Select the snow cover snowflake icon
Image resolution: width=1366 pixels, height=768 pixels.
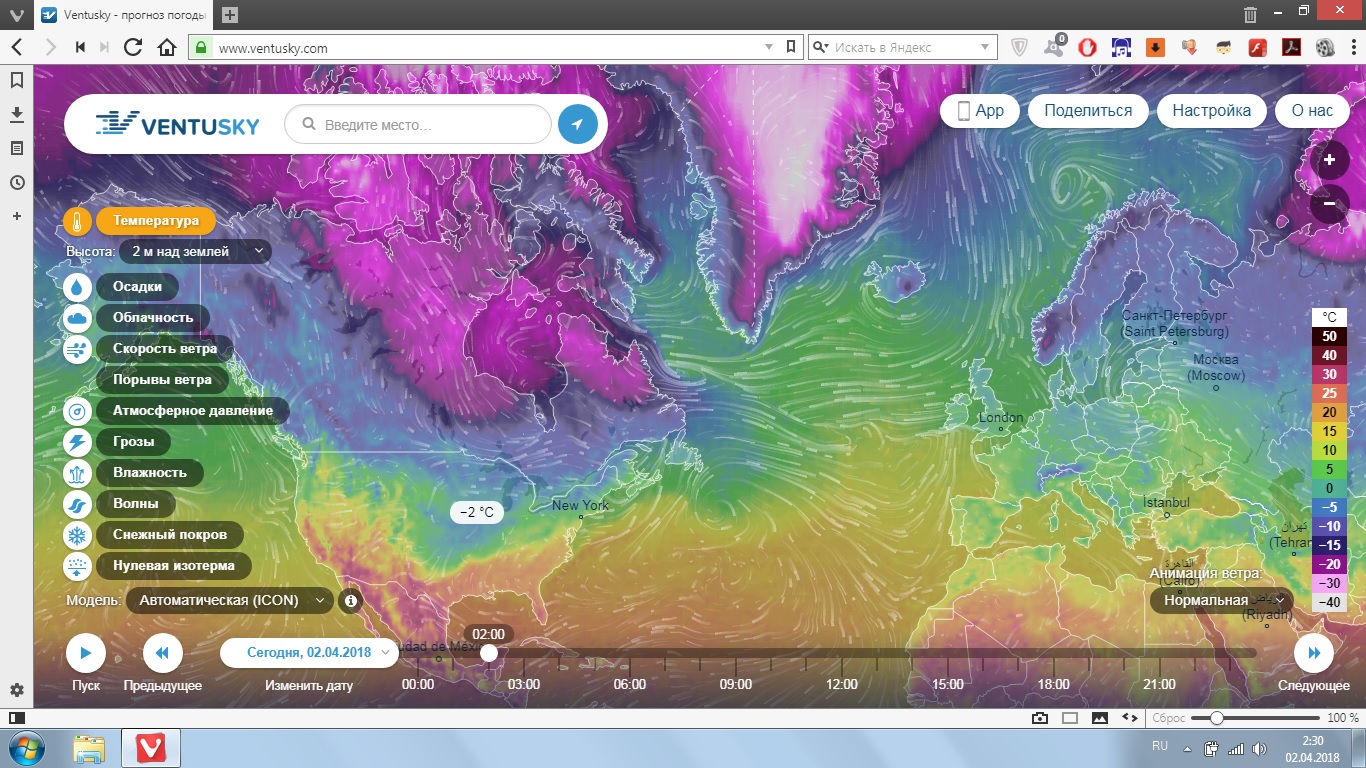[78, 535]
